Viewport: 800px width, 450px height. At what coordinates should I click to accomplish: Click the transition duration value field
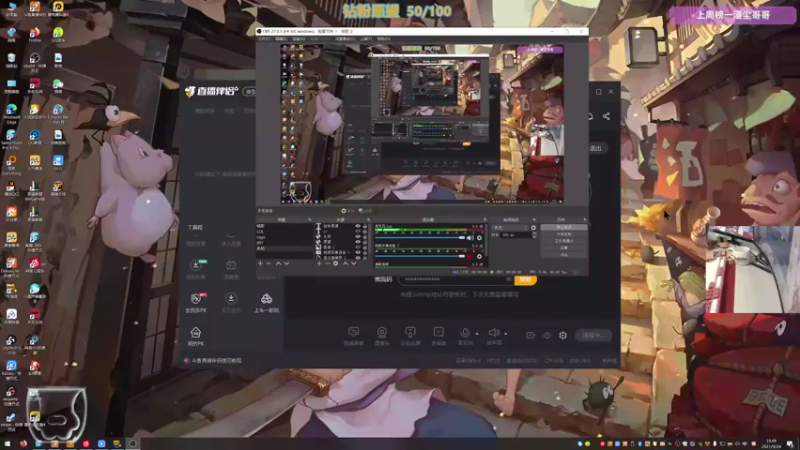click(516, 235)
